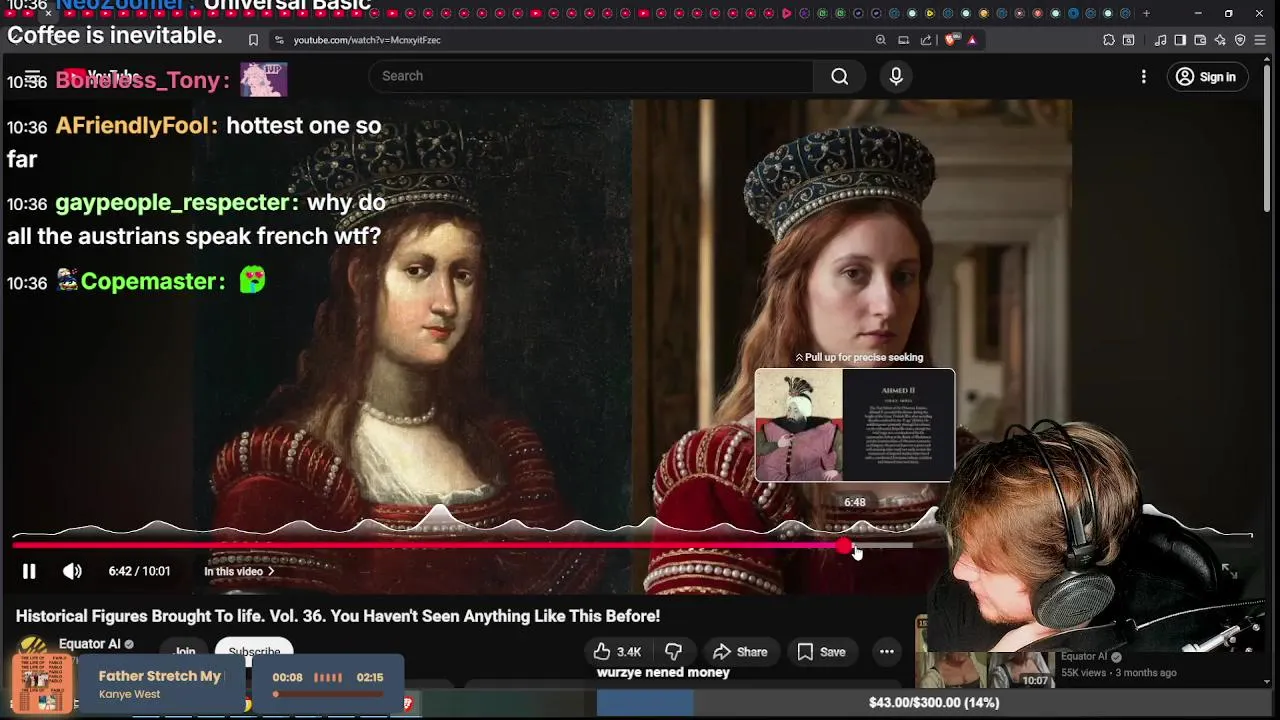Image resolution: width=1280 pixels, height=720 pixels.
Task: Dislike the video with the thumbs-down icon
Action: coord(674,652)
